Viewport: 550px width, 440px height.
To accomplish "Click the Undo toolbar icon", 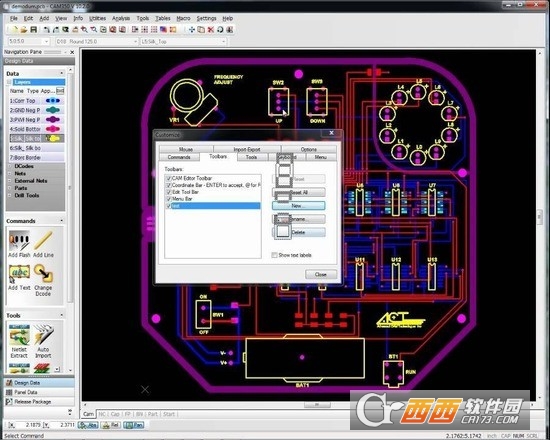I will click(46, 30).
